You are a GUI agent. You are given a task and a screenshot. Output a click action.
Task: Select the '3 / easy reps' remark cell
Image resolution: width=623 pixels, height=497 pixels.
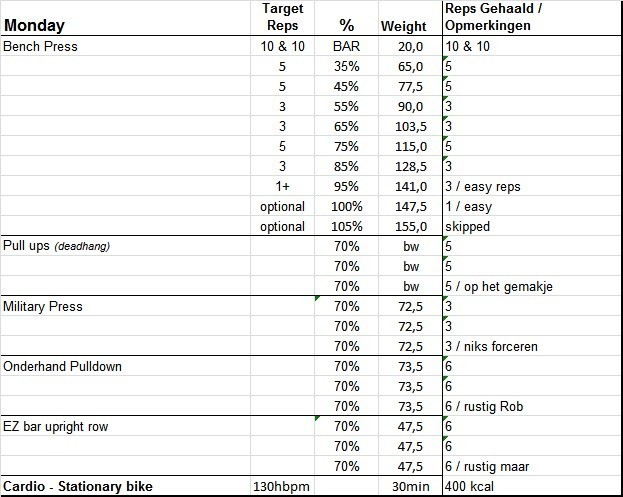(x=482, y=186)
